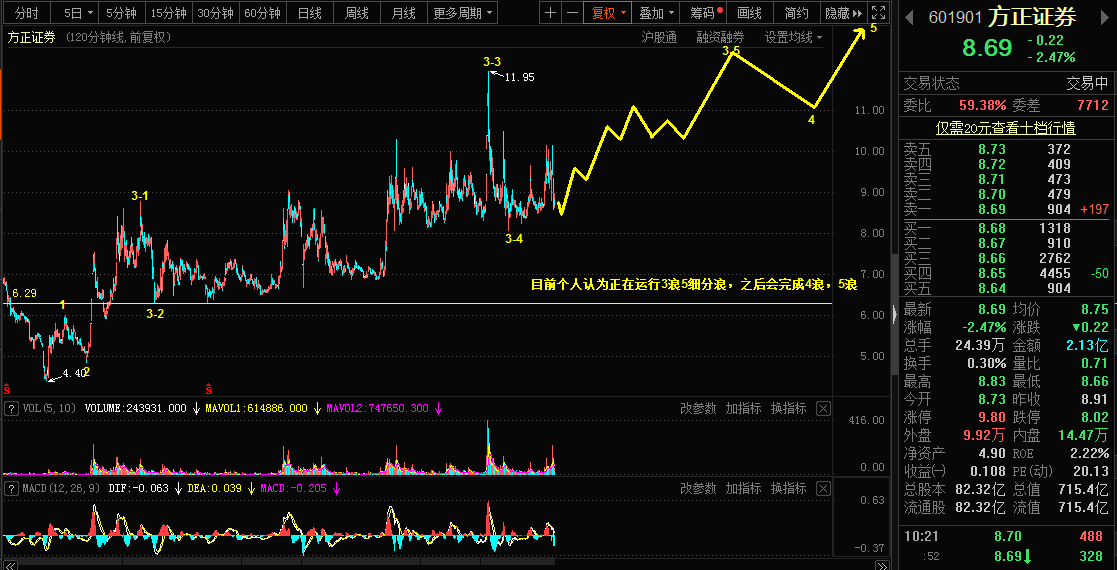Open help icon for VOL indicator
Screen dimensions: 1117x570
(x=11, y=408)
